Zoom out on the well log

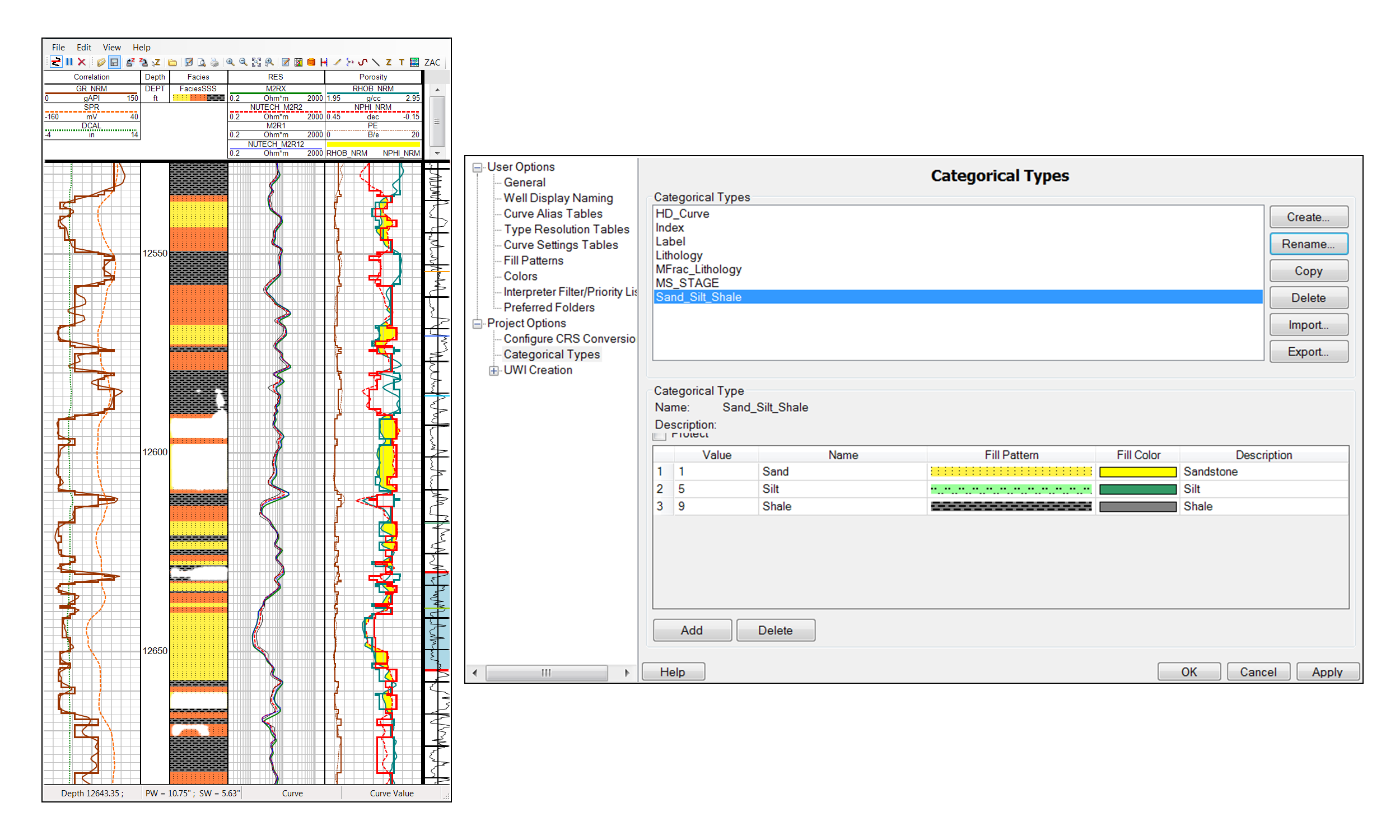(243, 62)
